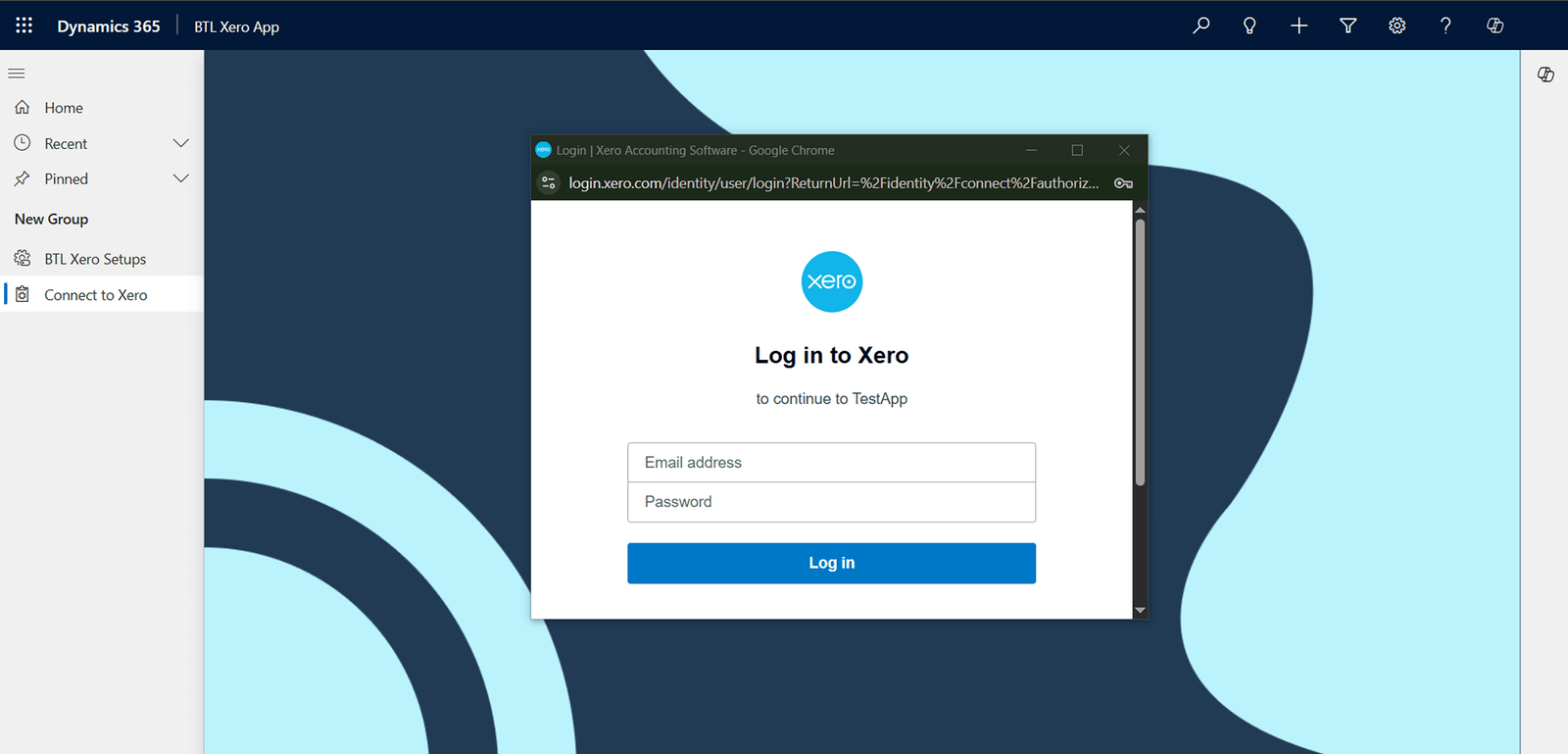Image resolution: width=1568 pixels, height=754 pixels.
Task: Open the settings gear in top bar
Action: [1397, 25]
